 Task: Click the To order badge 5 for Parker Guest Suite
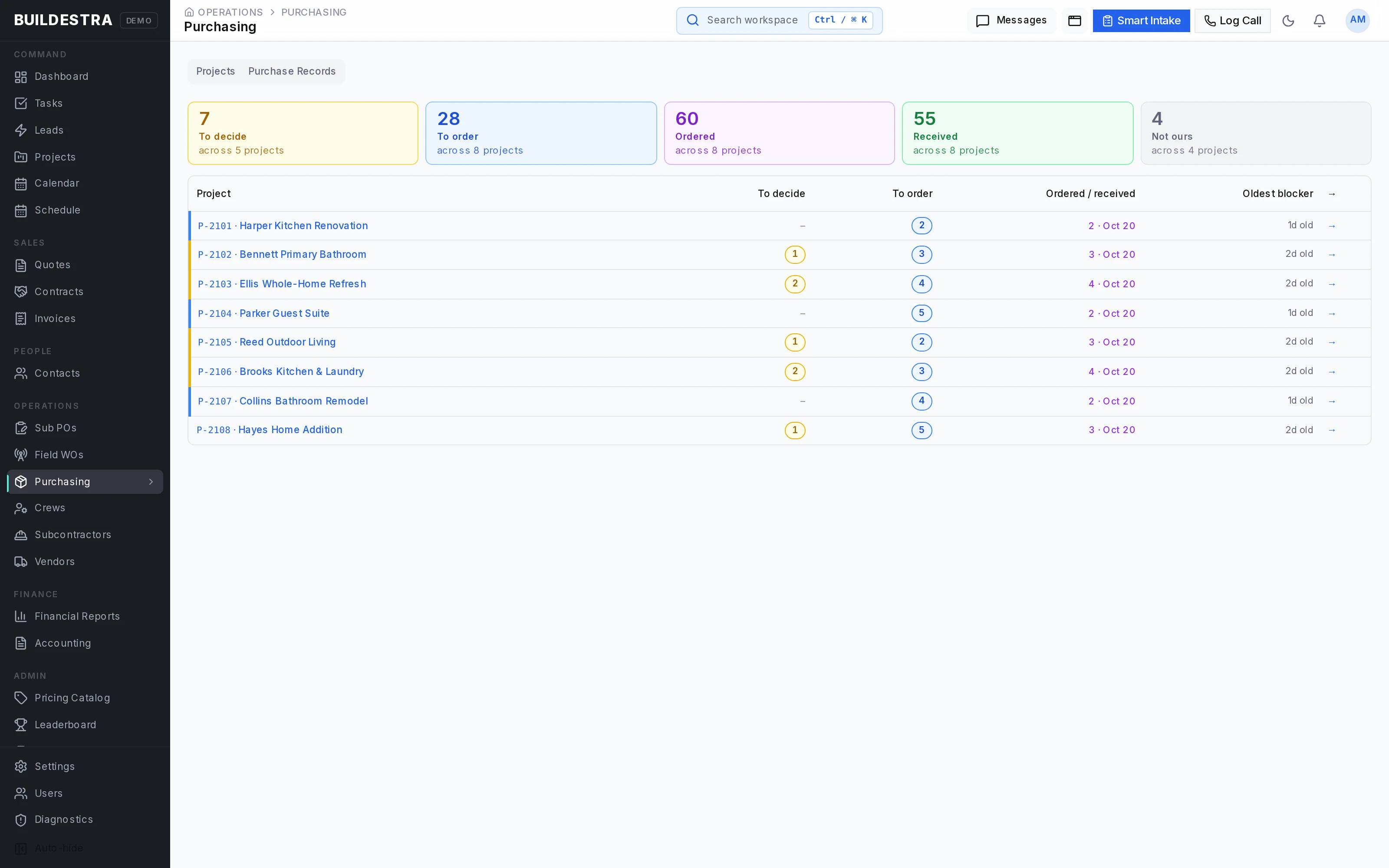click(x=921, y=313)
